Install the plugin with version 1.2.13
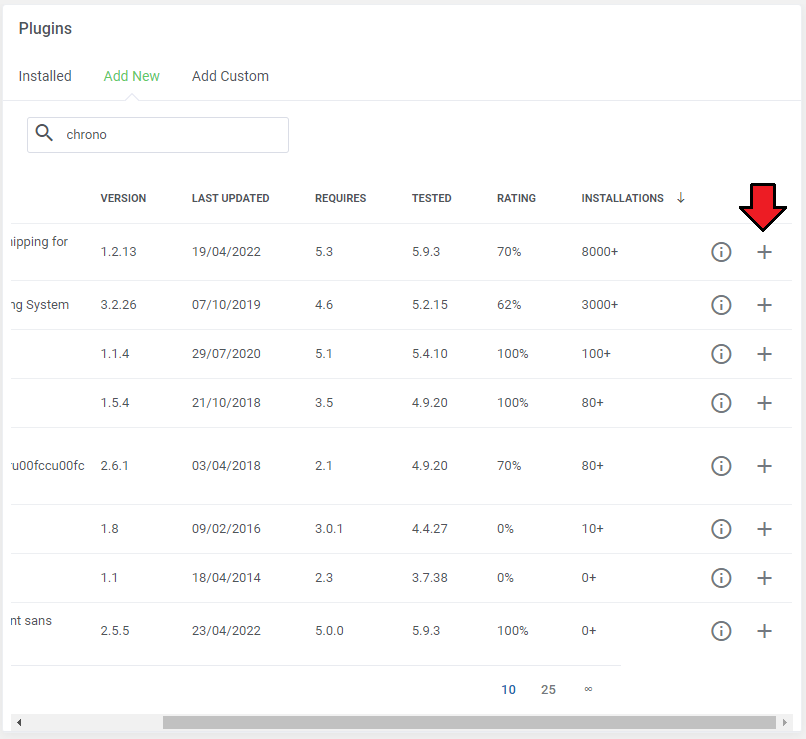The image size is (806, 739). [764, 252]
